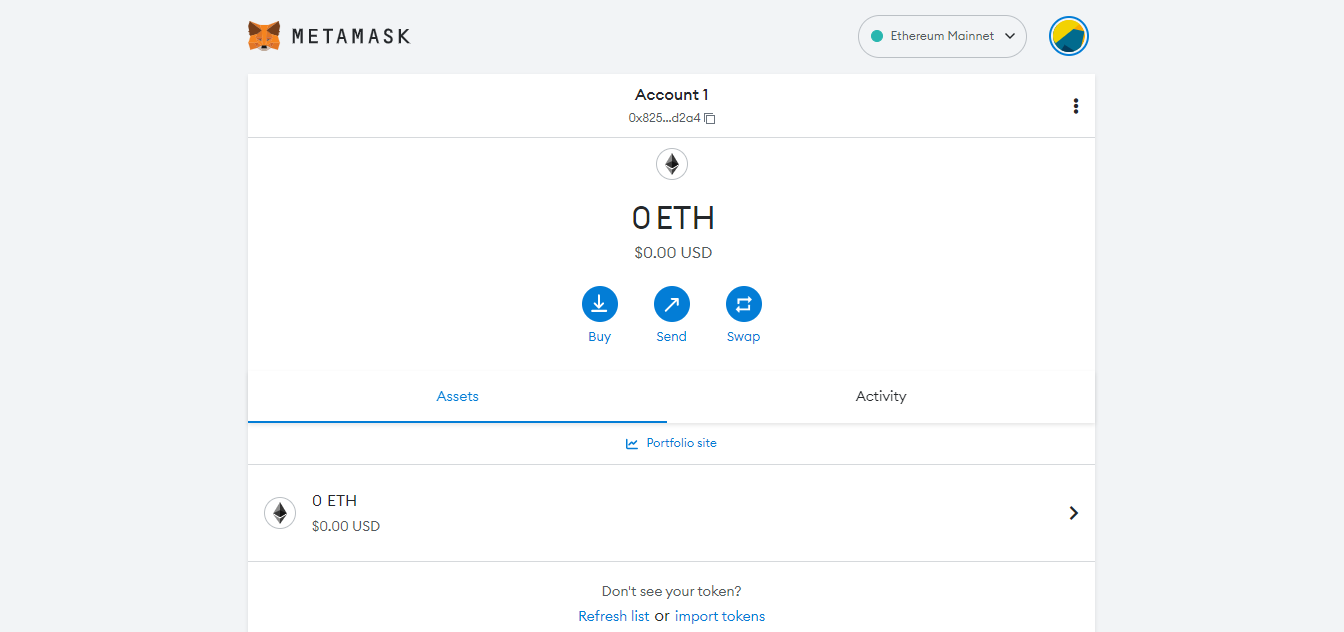1344x632 pixels.
Task: Click the 0 ETH text in asset row
Action: pyautogui.click(x=334, y=501)
